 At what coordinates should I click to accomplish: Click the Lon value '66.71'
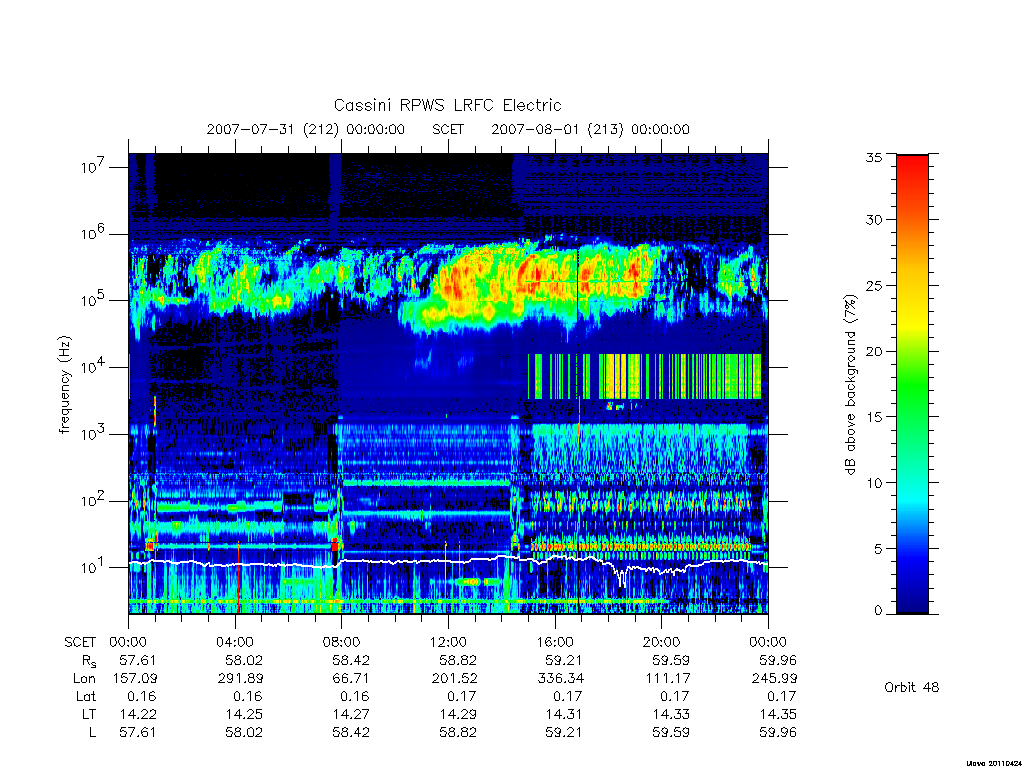(351, 679)
